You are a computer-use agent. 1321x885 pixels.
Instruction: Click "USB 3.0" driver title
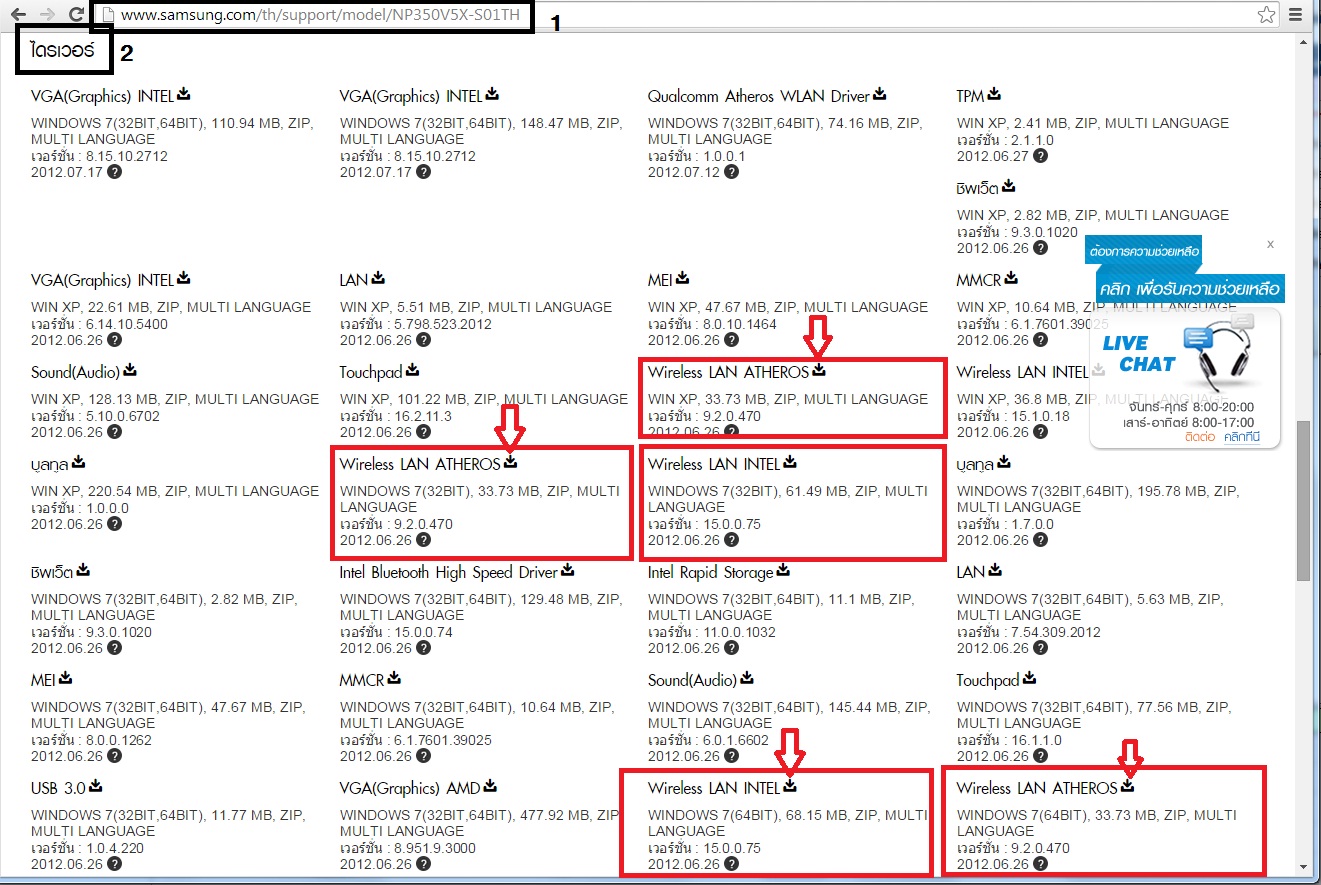click(58, 788)
